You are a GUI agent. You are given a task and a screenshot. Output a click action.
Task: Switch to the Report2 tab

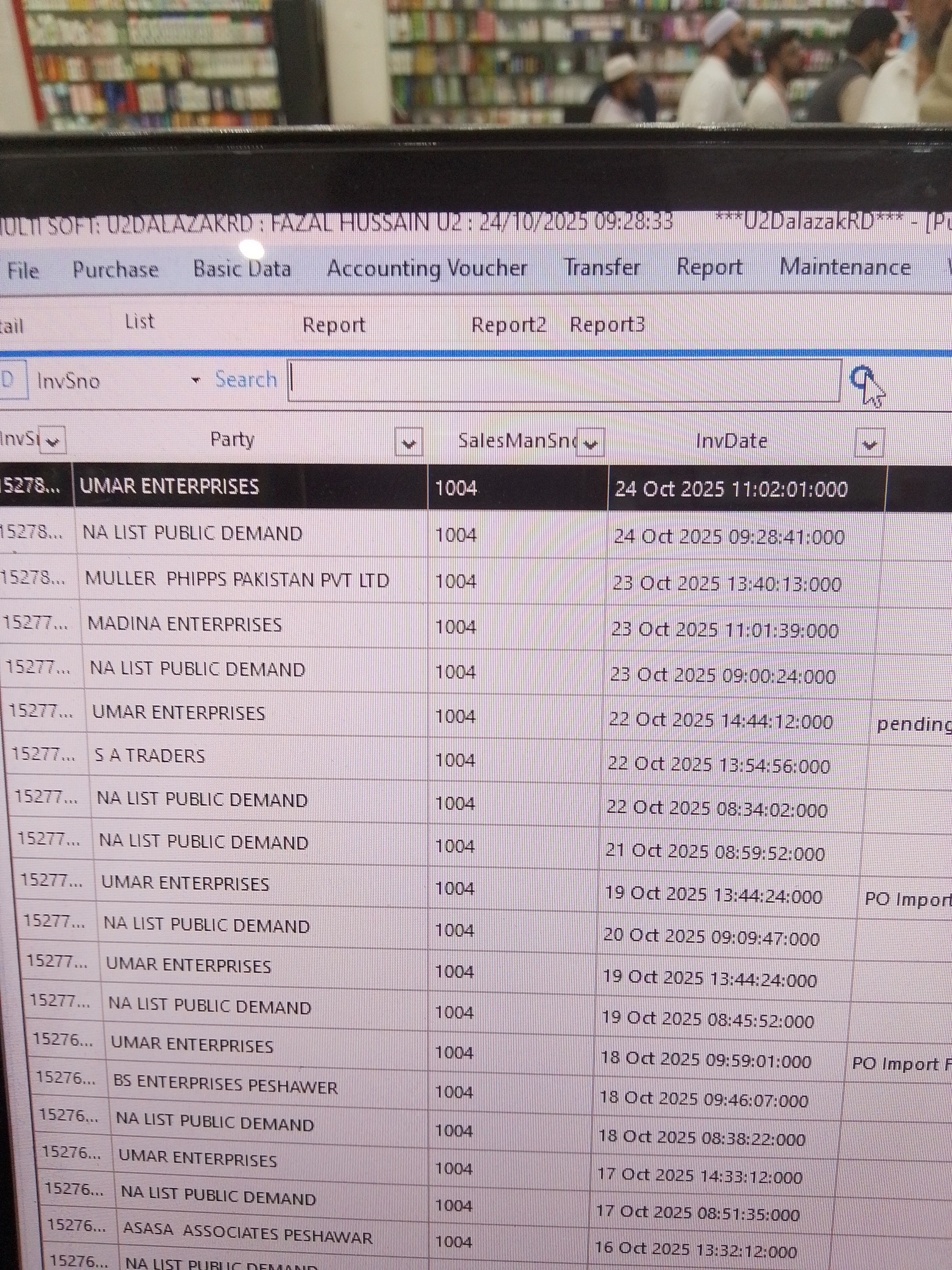tap(508, 325)
